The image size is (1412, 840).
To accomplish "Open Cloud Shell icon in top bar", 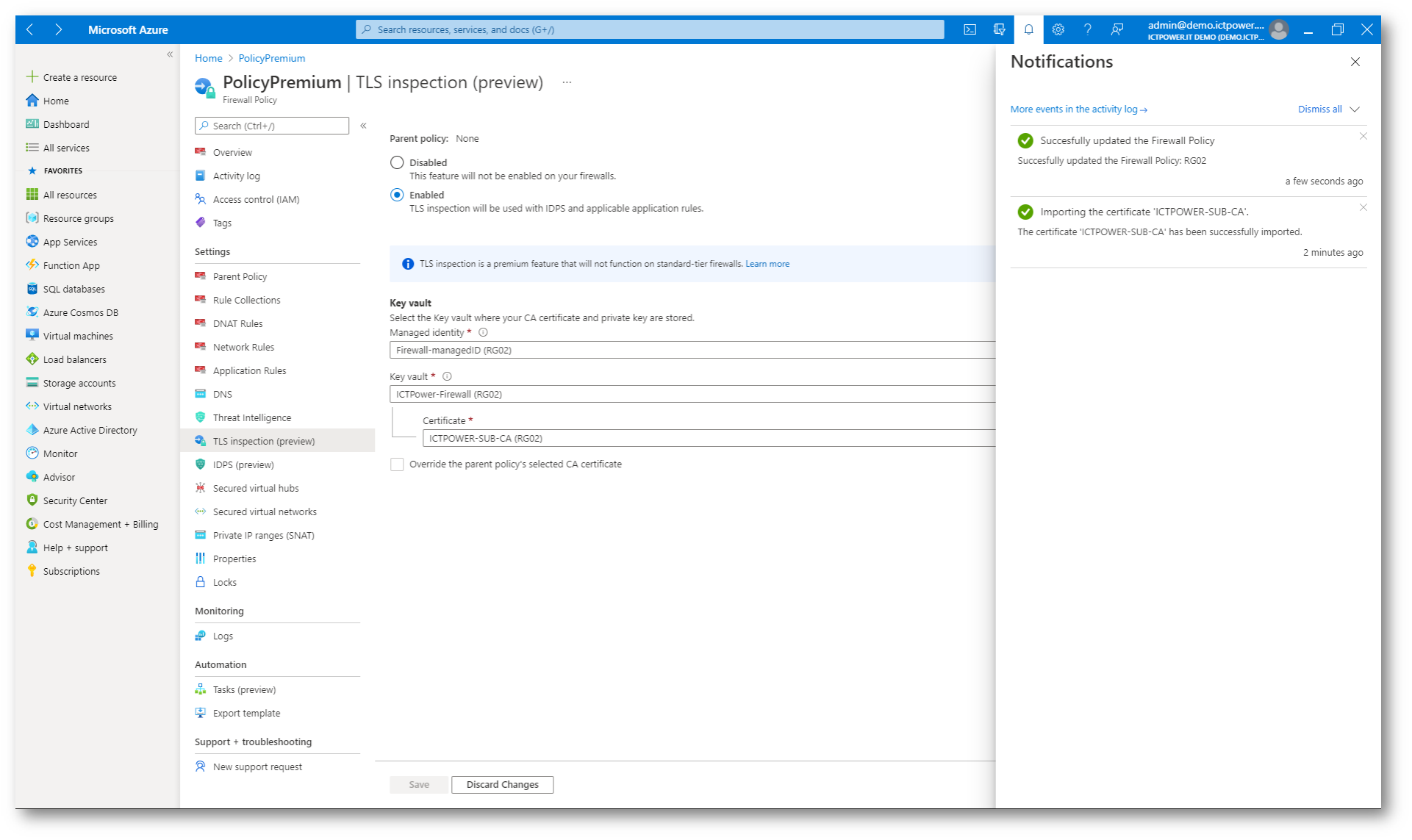I will (970, 29).
